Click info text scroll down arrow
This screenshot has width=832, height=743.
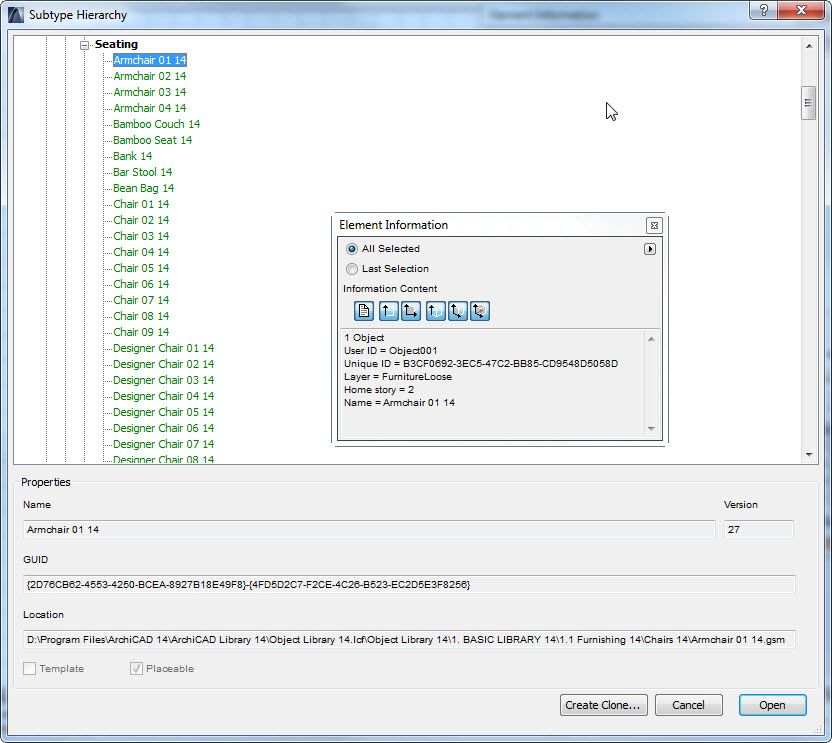(x=651, y=428)
